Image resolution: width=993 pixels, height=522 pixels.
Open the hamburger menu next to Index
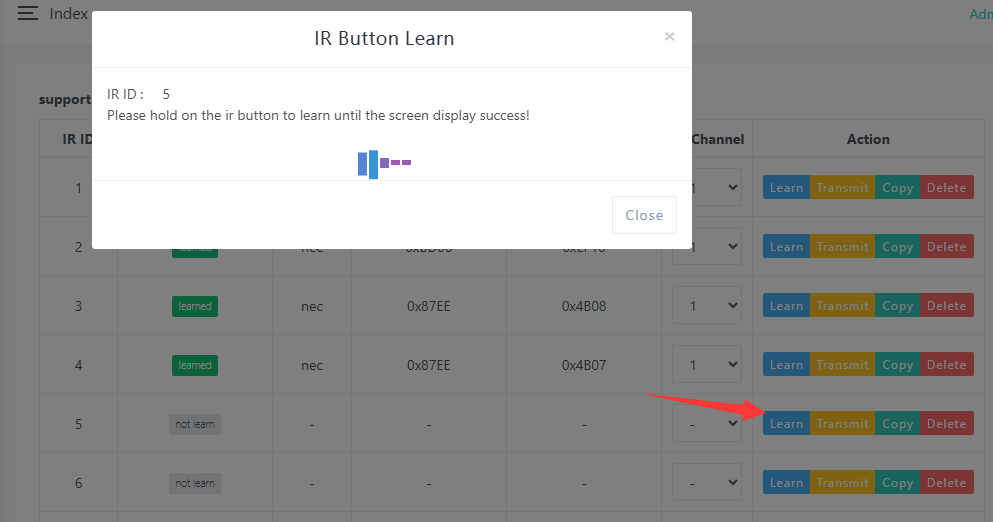[28, 14]
